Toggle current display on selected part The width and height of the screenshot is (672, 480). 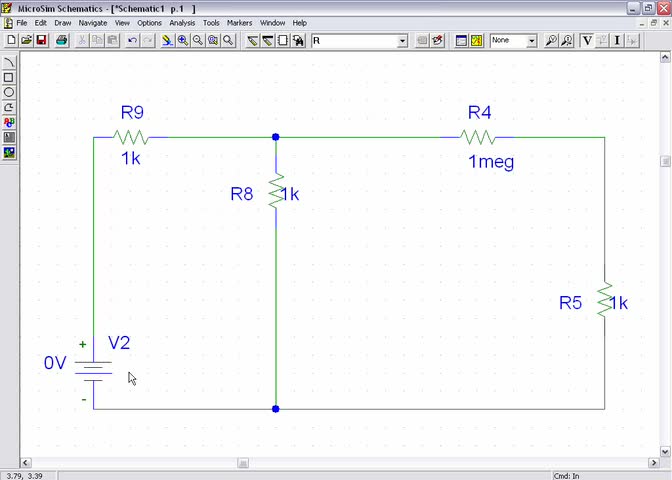click(632, 40)
